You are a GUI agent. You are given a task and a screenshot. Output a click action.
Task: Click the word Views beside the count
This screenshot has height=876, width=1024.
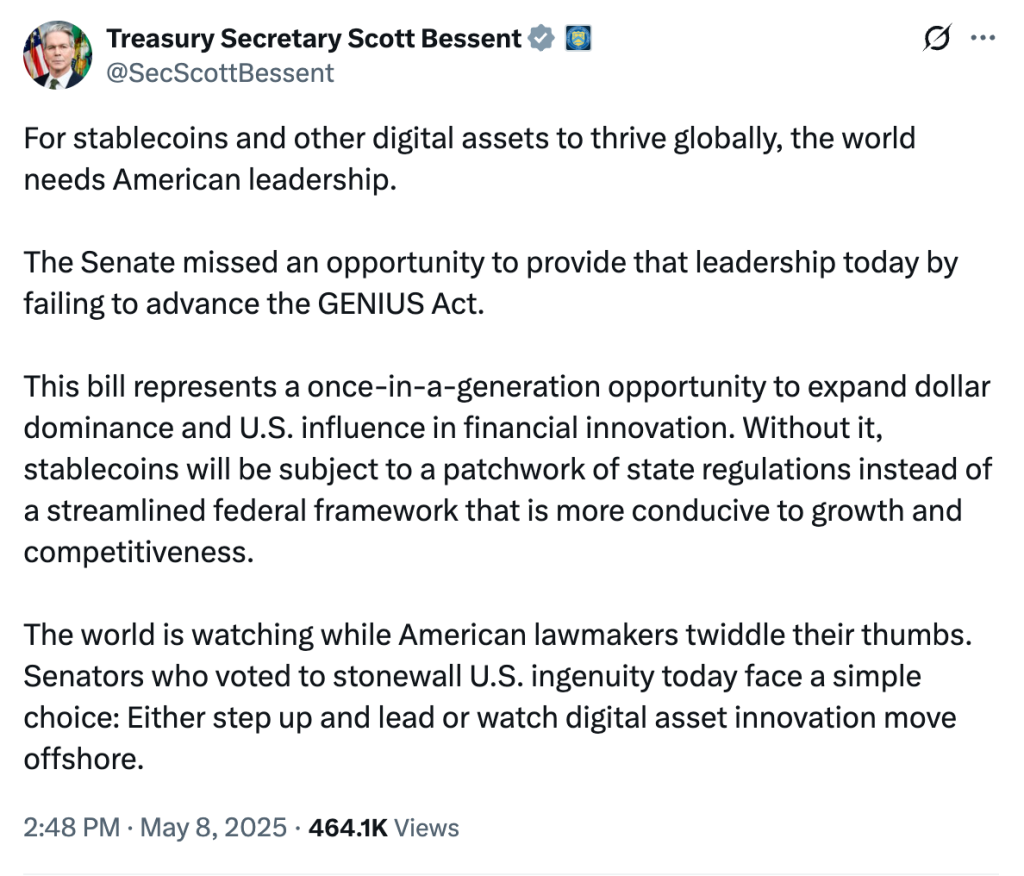click(427, 828)
